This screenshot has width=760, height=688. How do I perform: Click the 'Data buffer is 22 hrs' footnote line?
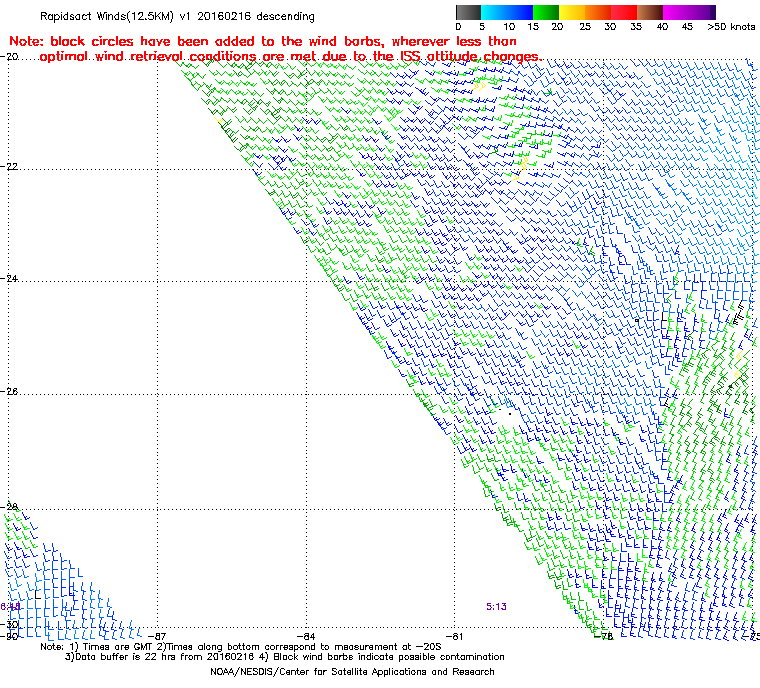(285, 657)
